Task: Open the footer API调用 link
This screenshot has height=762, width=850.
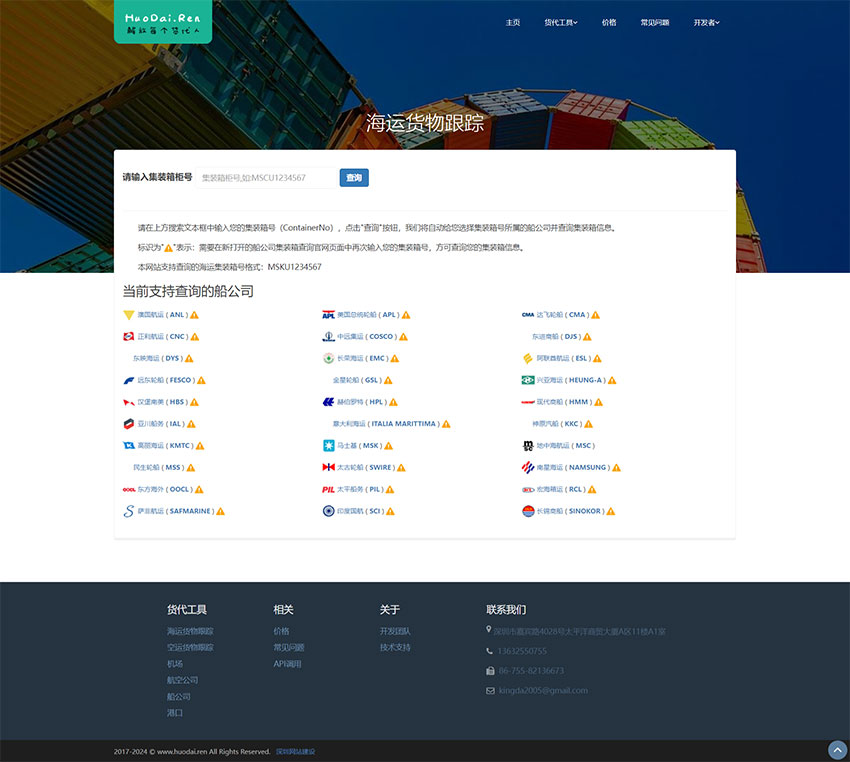Action: (287, 664)
